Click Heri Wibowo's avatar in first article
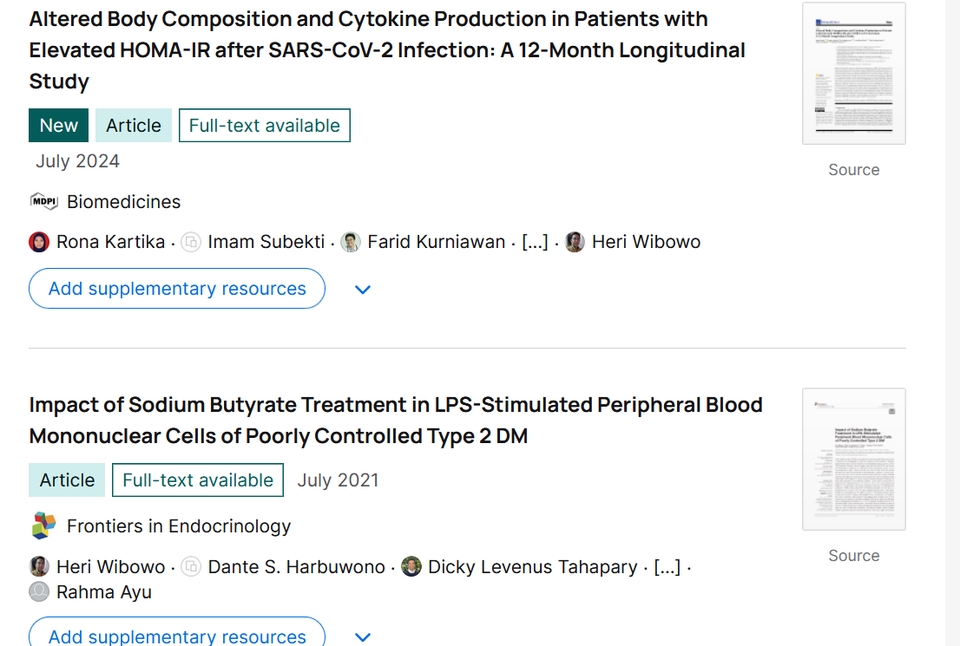This screenshot has width=960, height=646. click(x=575, y=242)
